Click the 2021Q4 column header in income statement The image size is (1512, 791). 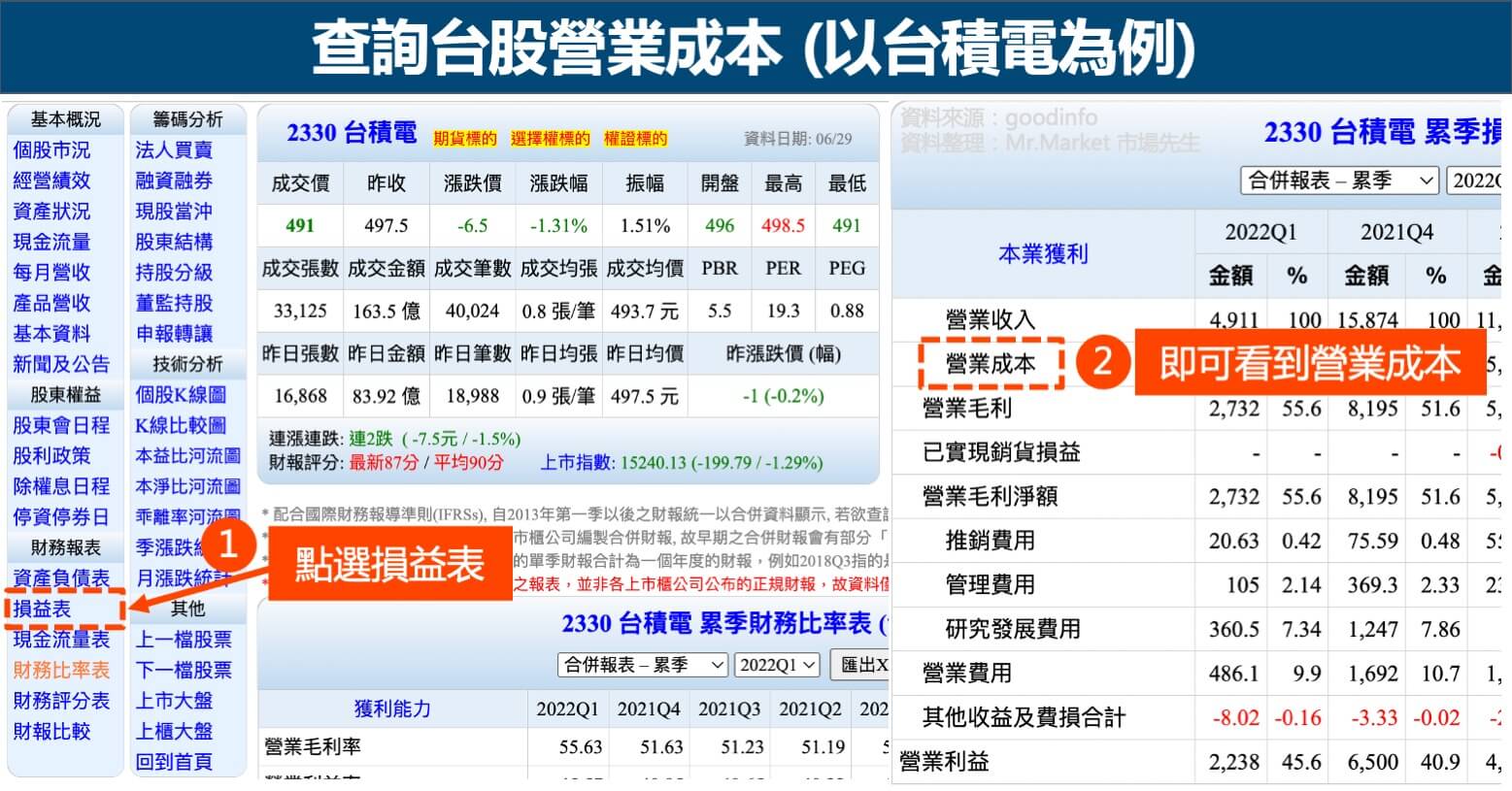(1396, 233)
